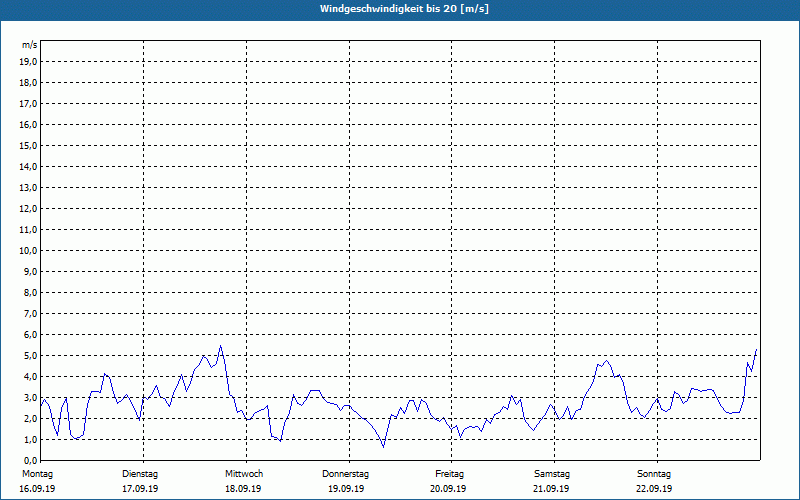
Task: Click the "Samstag" day label
Action: [552, 474]
